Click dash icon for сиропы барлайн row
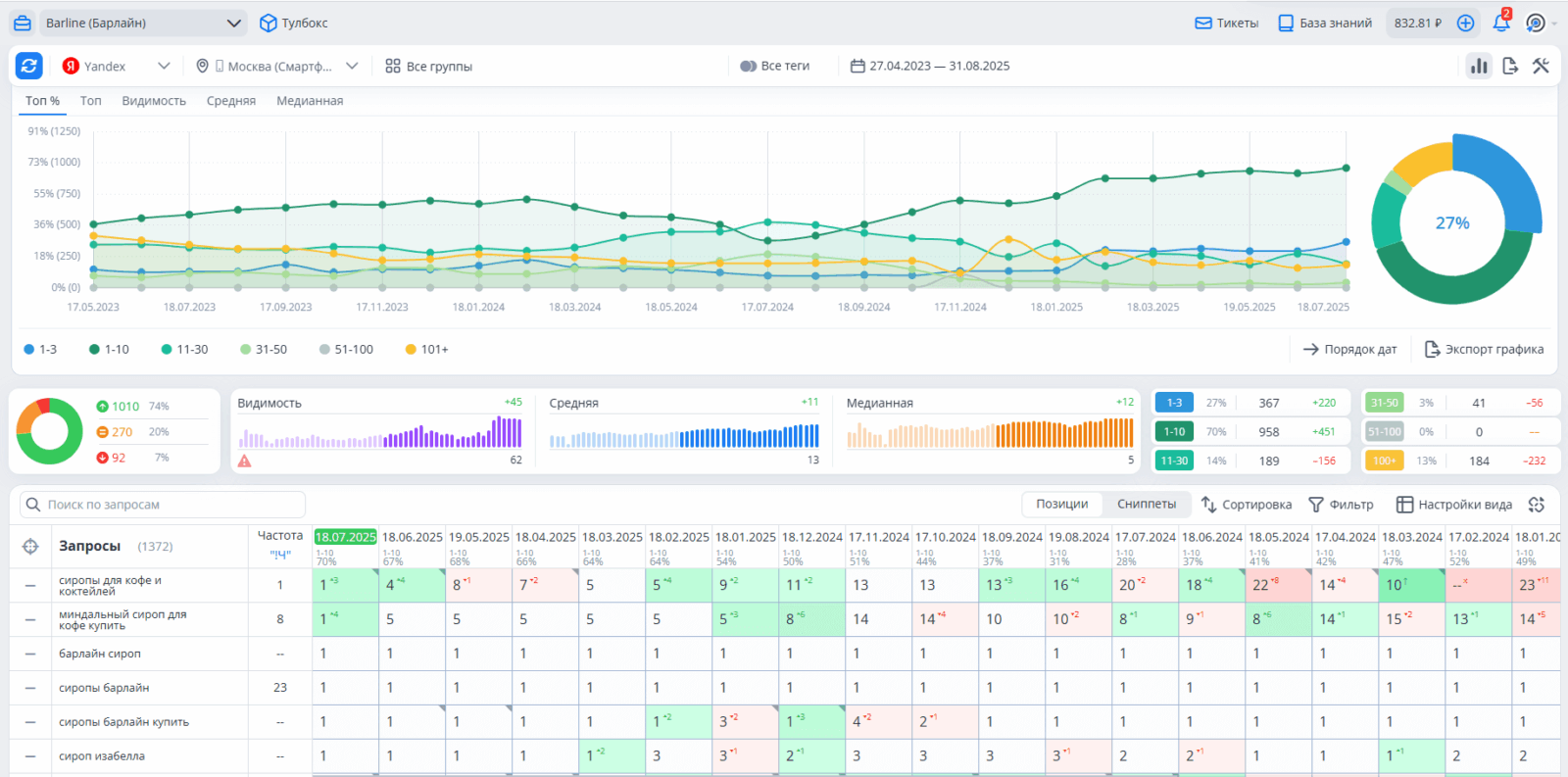Image resolution: width=1568 pixels, height=777 pixels. point(30,688)
